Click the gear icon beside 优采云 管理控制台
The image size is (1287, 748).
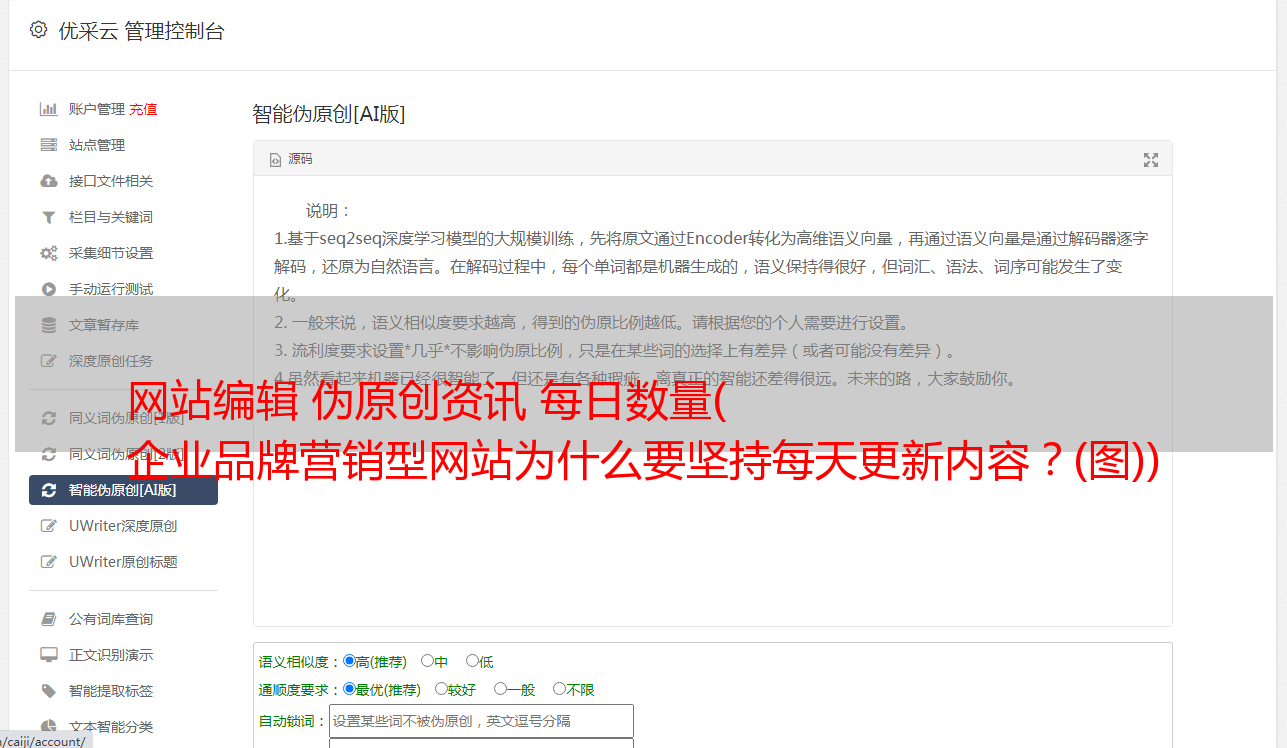tap(38, 30)
